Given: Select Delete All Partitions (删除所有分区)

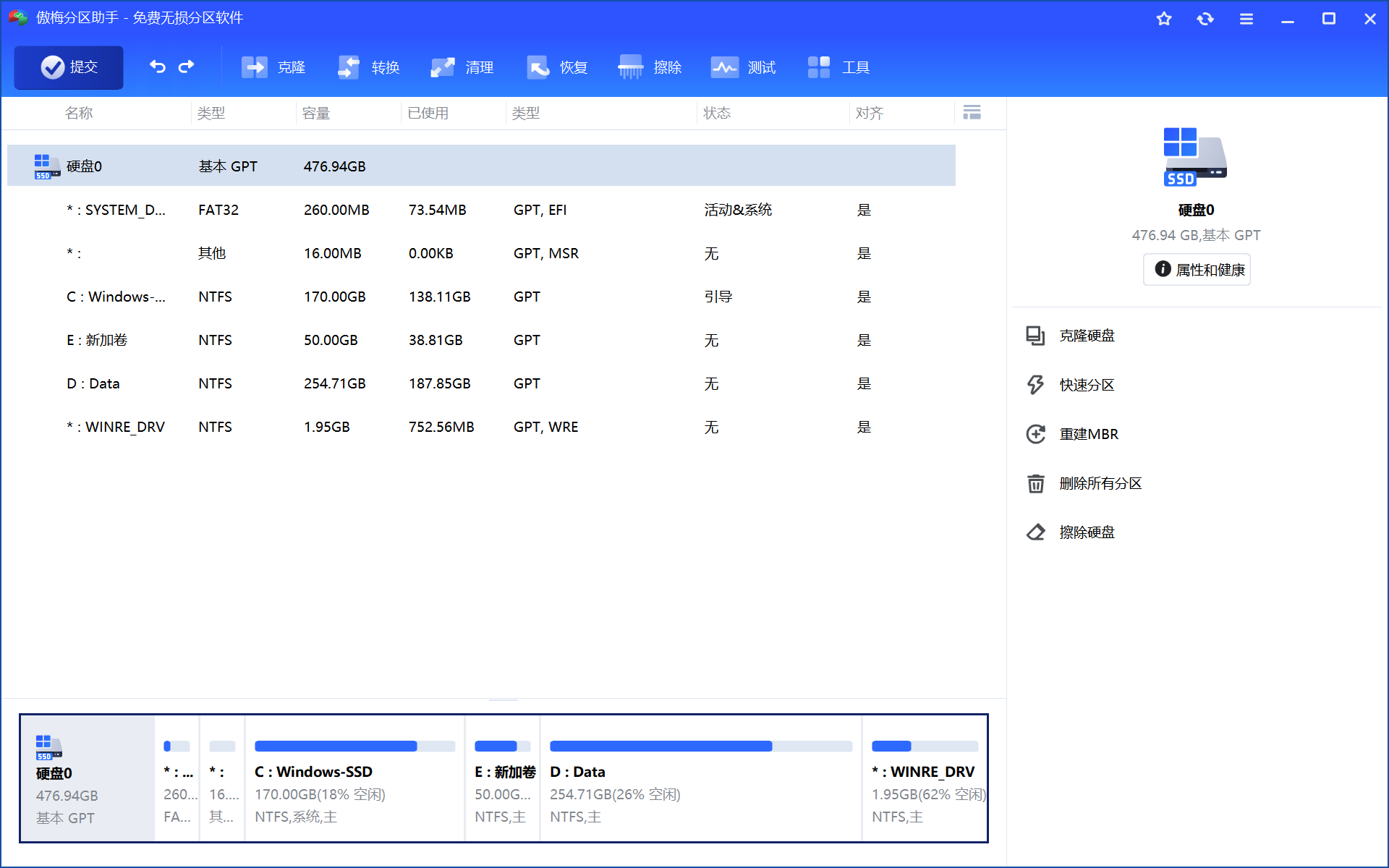Looking at the screenshot, I should [x=1100, y=483].
